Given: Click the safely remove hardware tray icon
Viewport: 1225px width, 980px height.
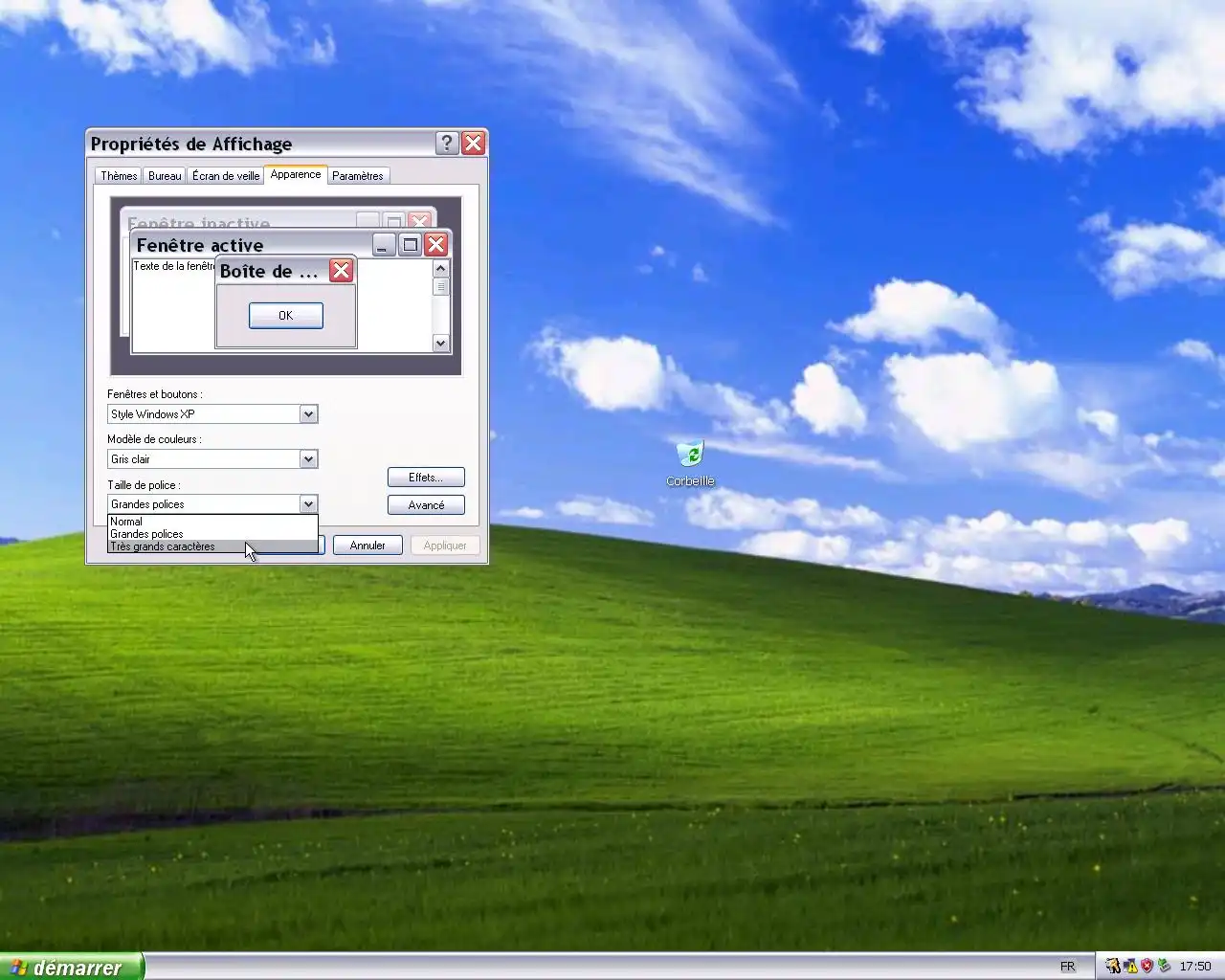Looking at the screenshot, I should (1164, 966).
